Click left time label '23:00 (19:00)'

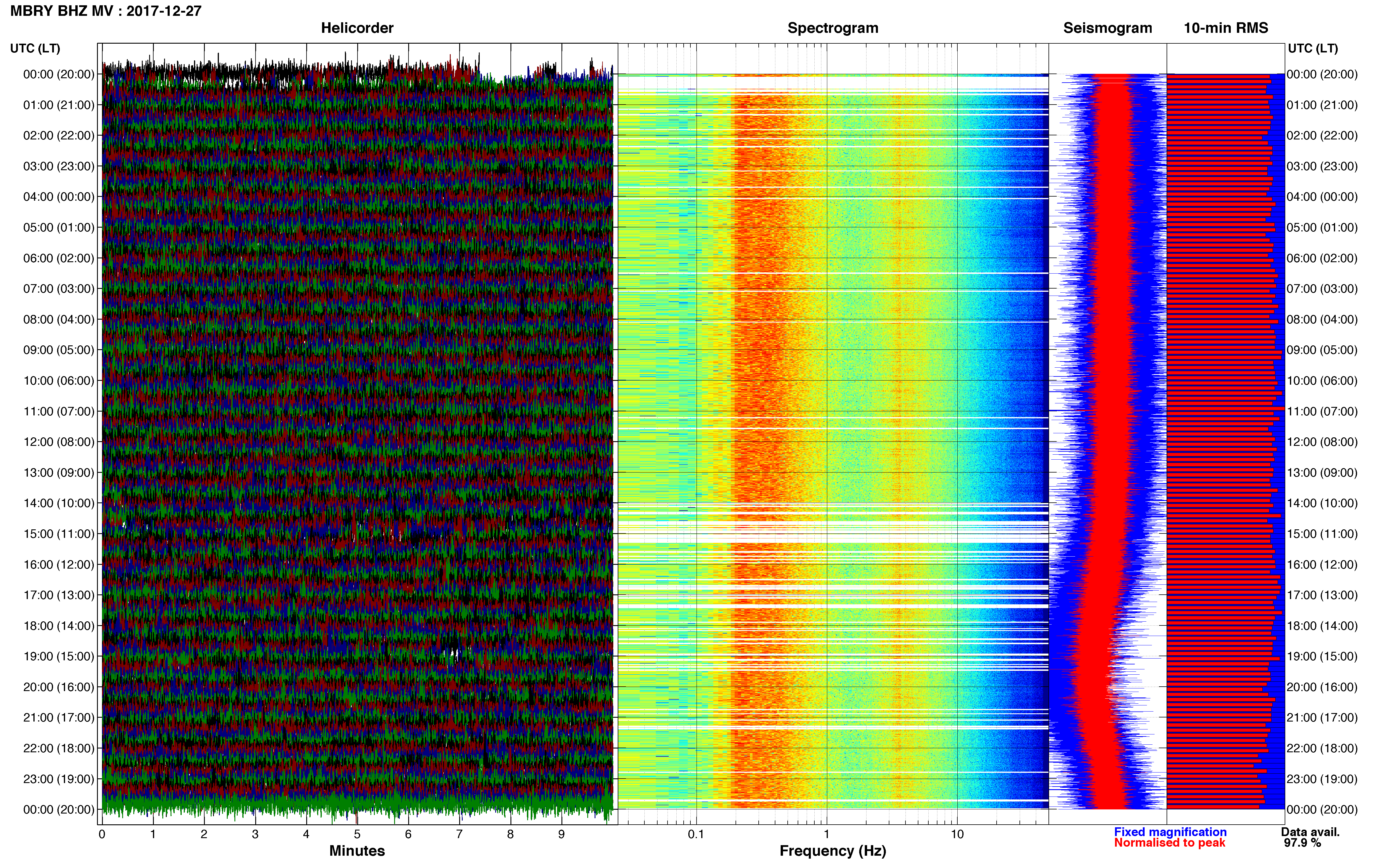click(59, 779)
